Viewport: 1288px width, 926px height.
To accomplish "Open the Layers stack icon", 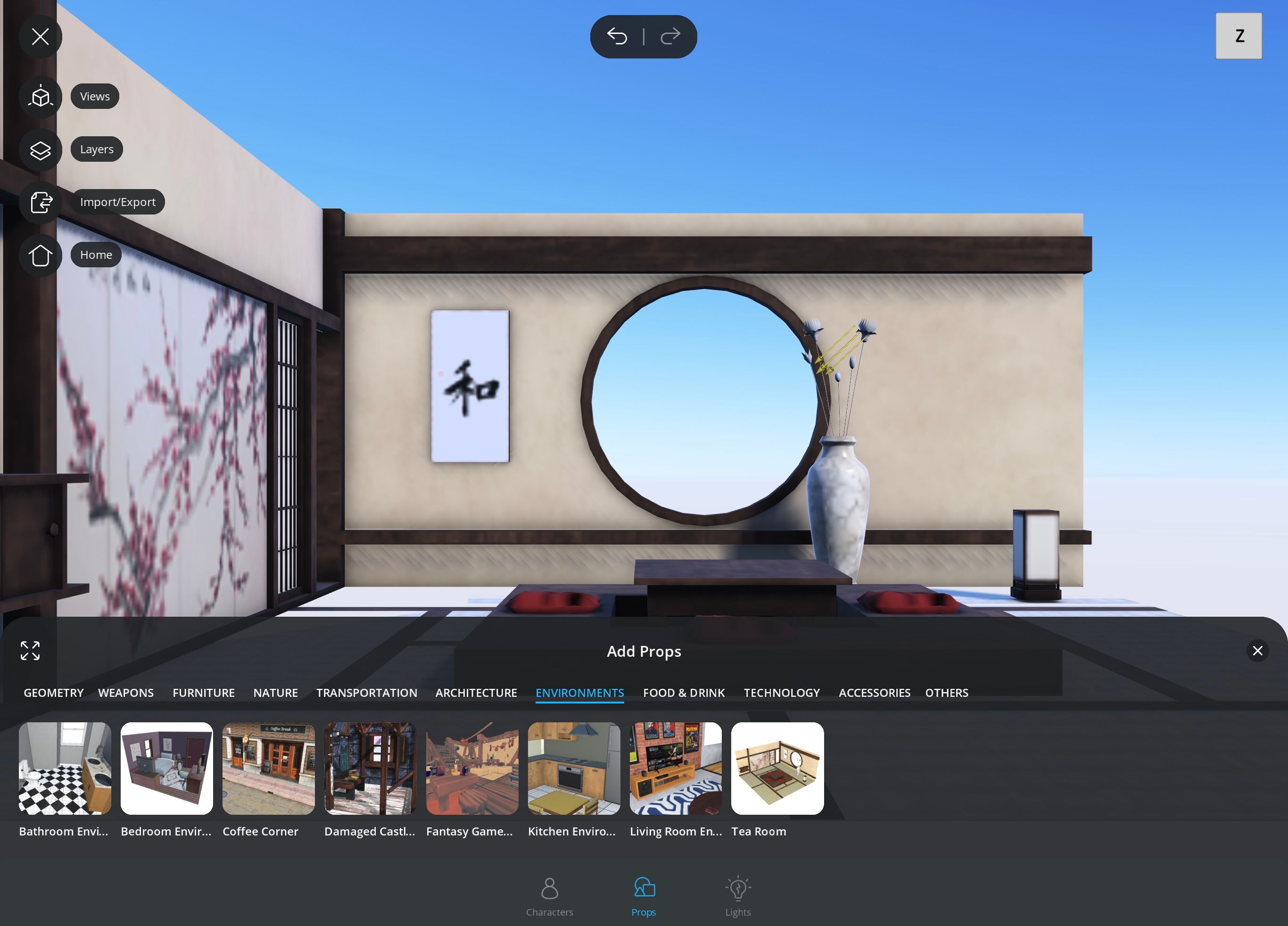I will point(41,150).
